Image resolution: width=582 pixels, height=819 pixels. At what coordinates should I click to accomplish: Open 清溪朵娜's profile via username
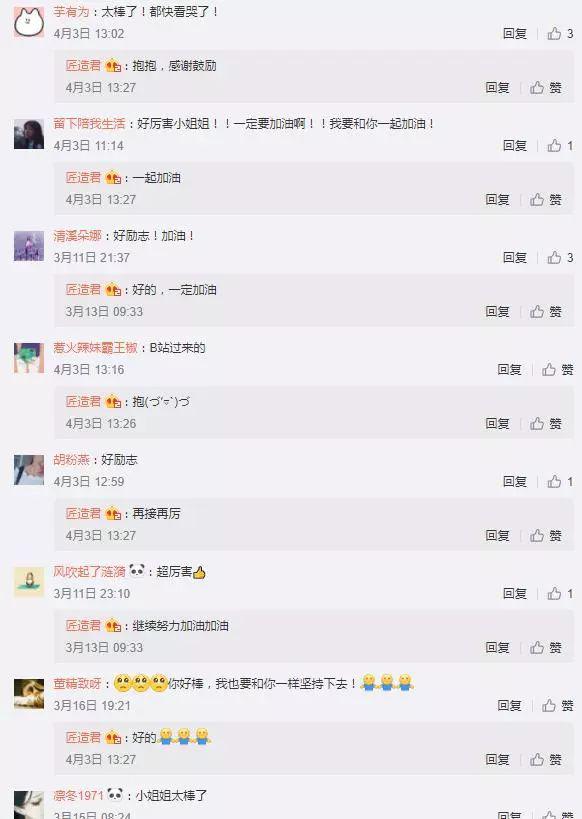pos(77,236)
